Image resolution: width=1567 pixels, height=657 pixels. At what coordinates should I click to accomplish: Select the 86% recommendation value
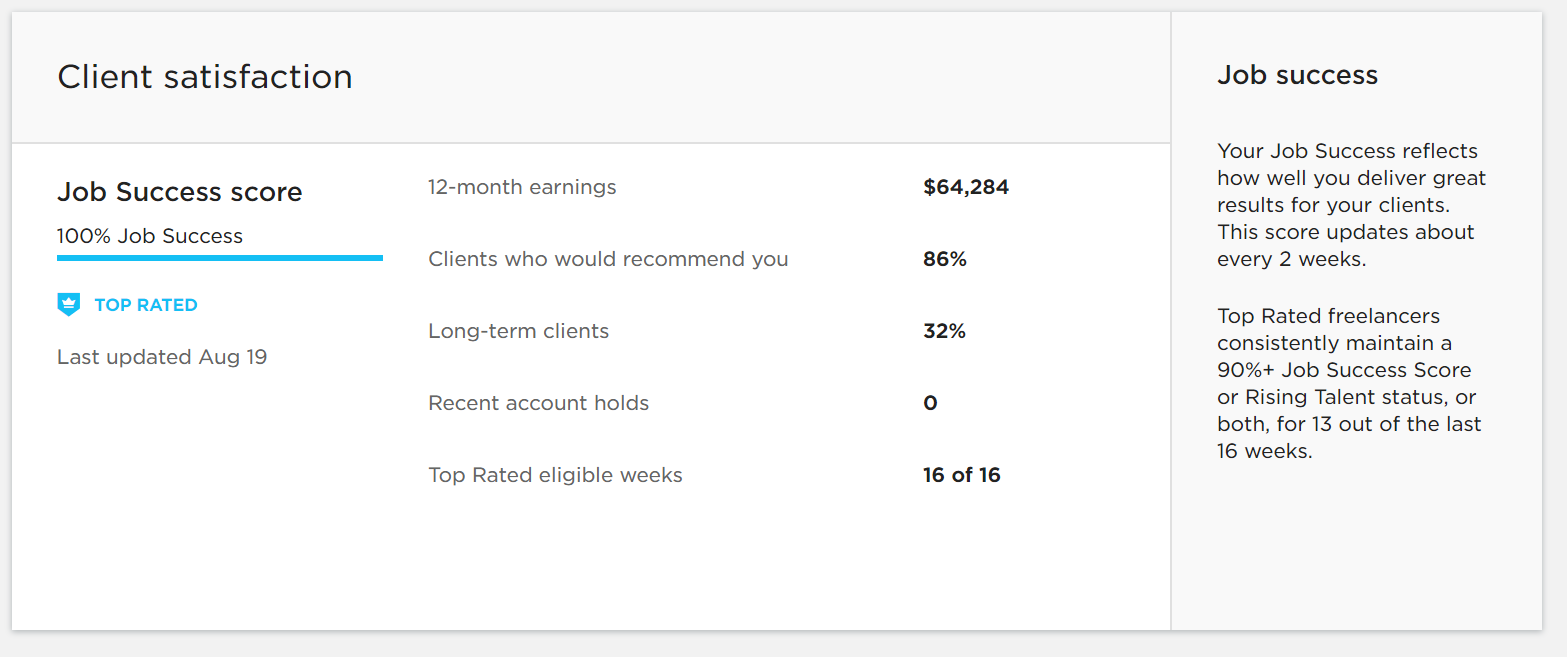coord(945,259)
